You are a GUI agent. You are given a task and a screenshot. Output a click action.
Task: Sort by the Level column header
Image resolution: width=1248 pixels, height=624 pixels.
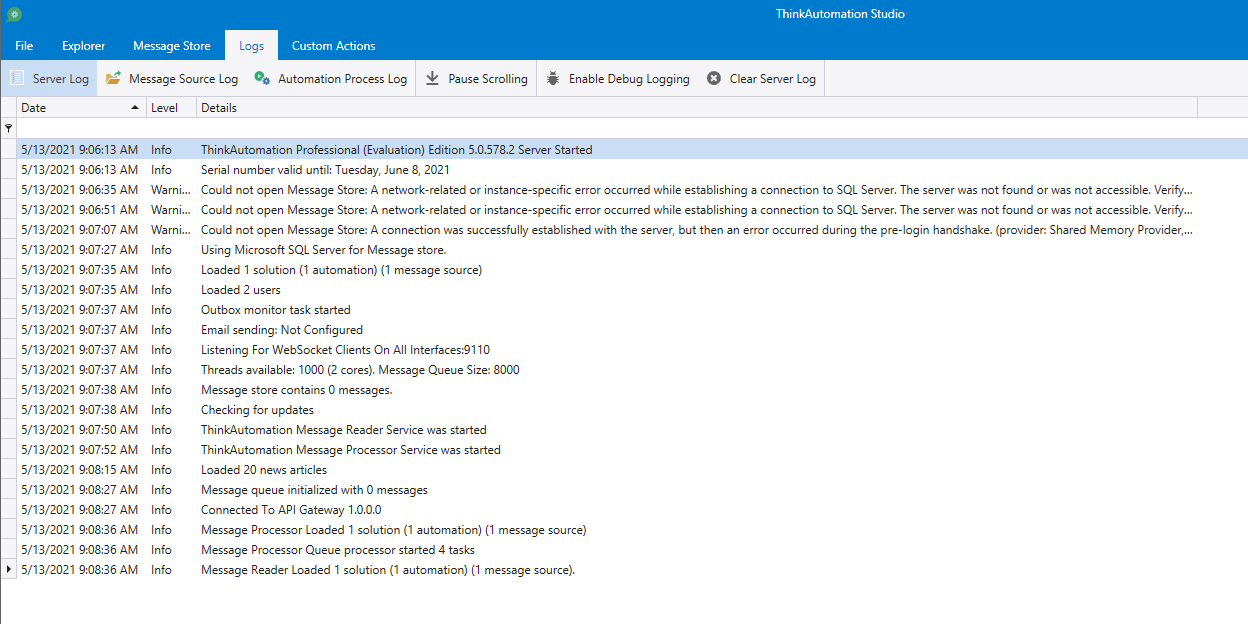tap(171, 107)
